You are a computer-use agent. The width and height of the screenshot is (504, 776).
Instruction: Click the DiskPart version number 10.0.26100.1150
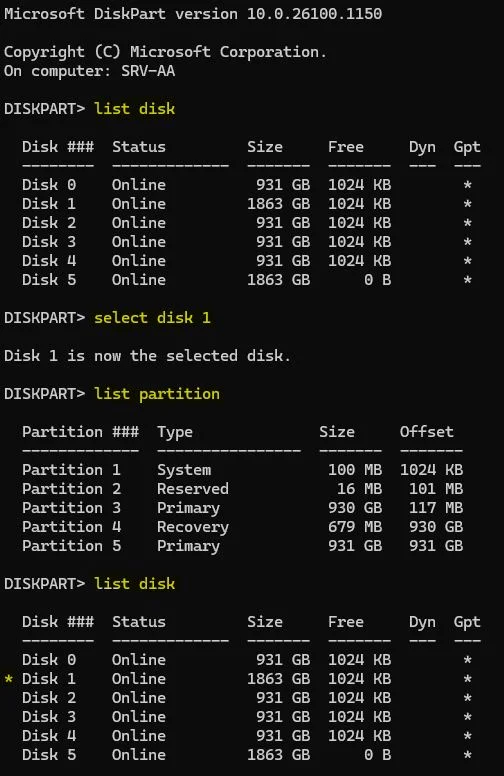click(x=314, y=13)
